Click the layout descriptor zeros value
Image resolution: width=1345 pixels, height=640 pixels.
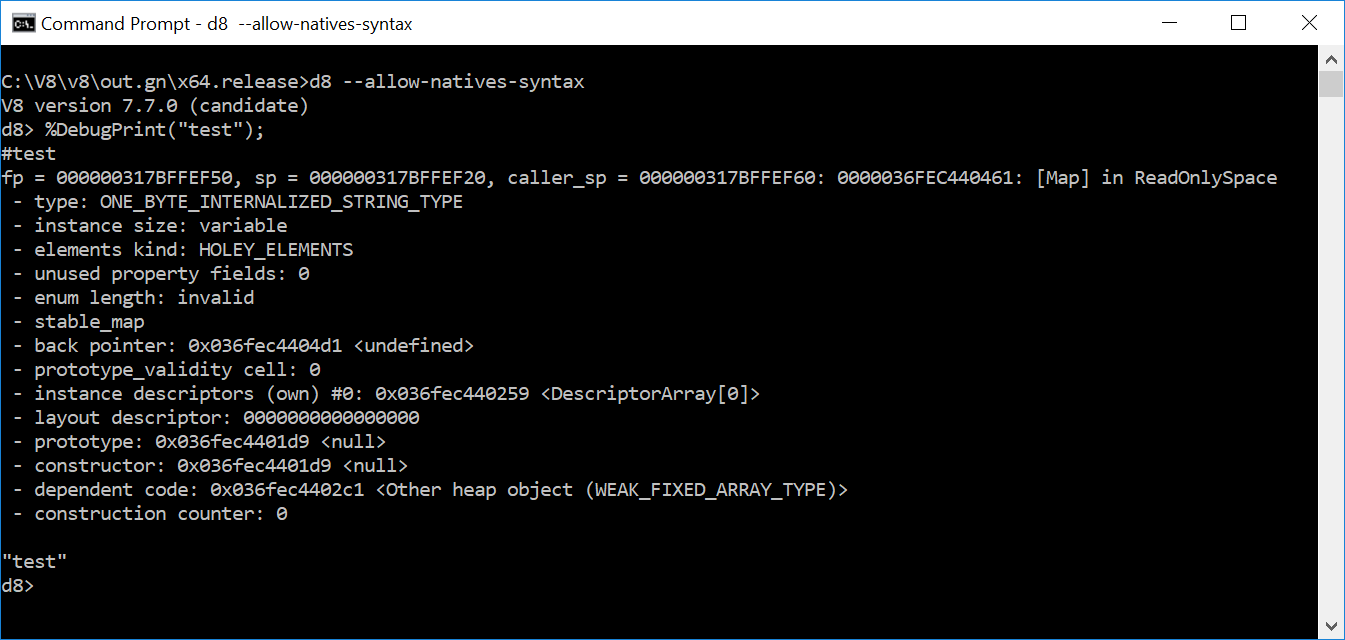tap(330, 417)
